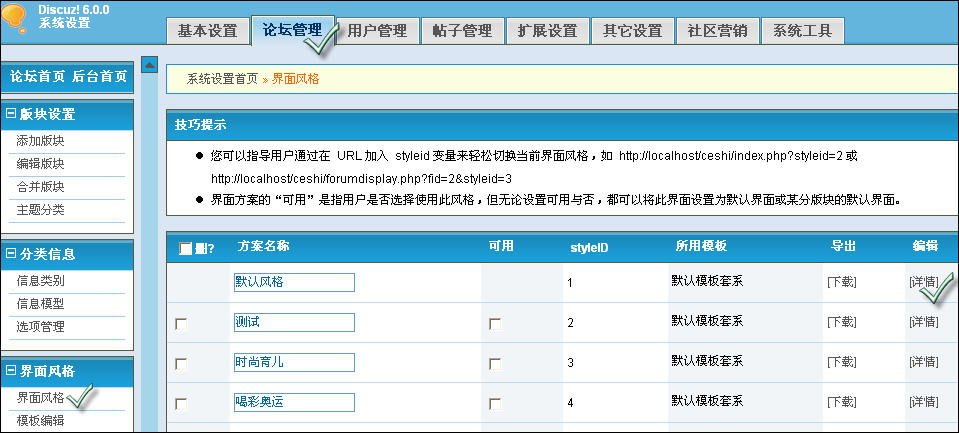Open 详情 for 测试 row
Screen dimensions: 959x433
pos(924,322)
